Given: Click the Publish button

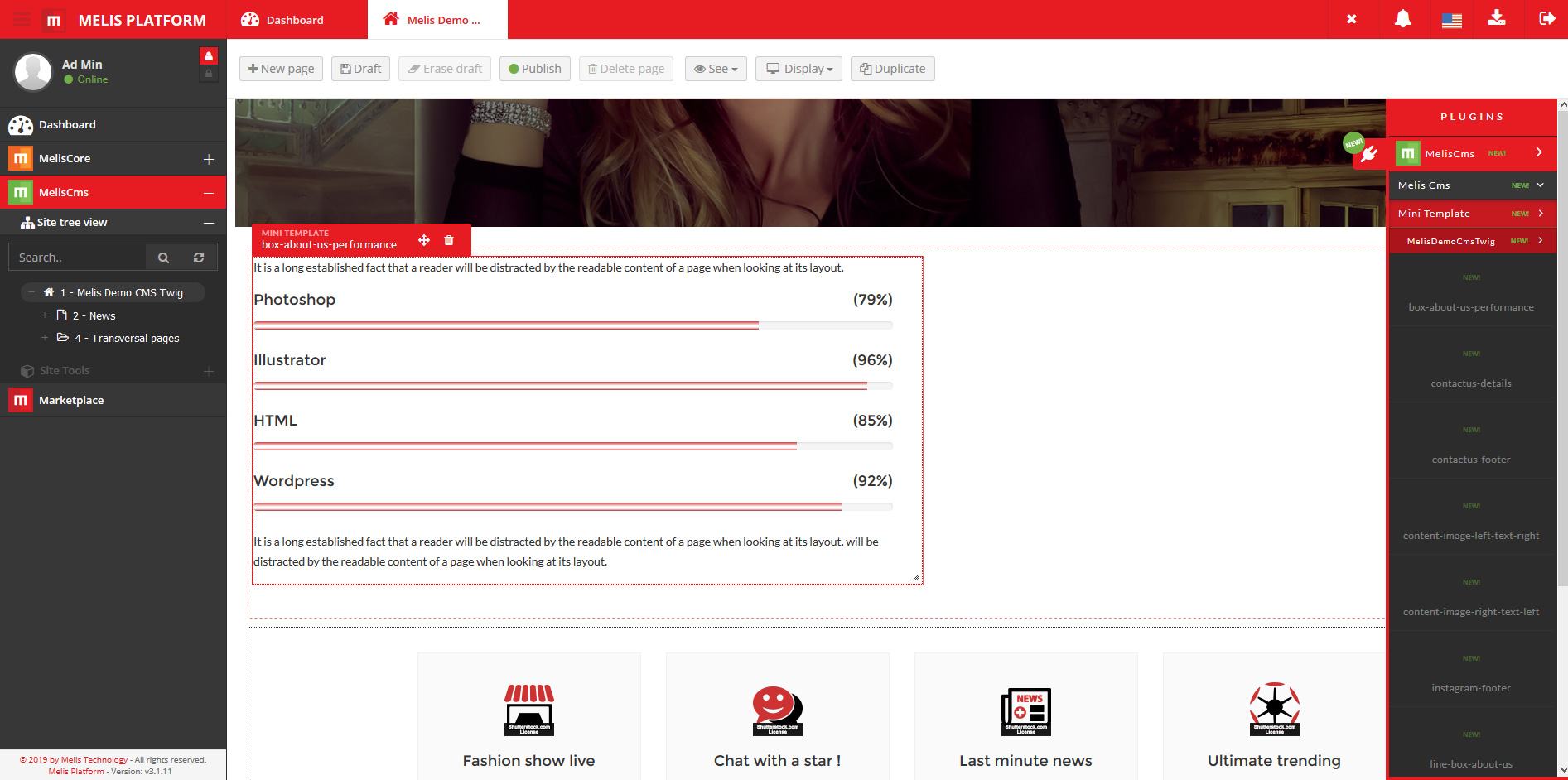Looking at the screenshot, I should [x=534, y=69].
